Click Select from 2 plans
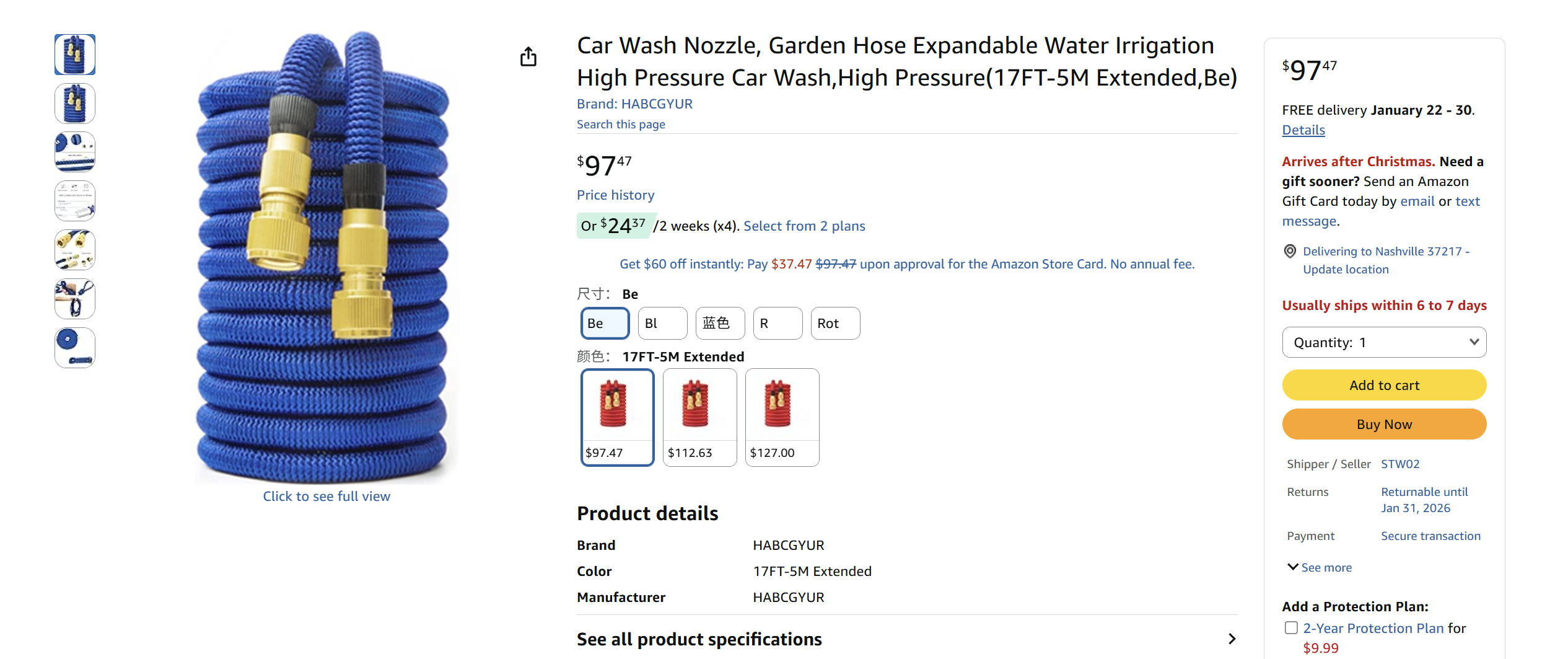The width and height of the screenshot is (1568, 659). click(x=805, y=226)
